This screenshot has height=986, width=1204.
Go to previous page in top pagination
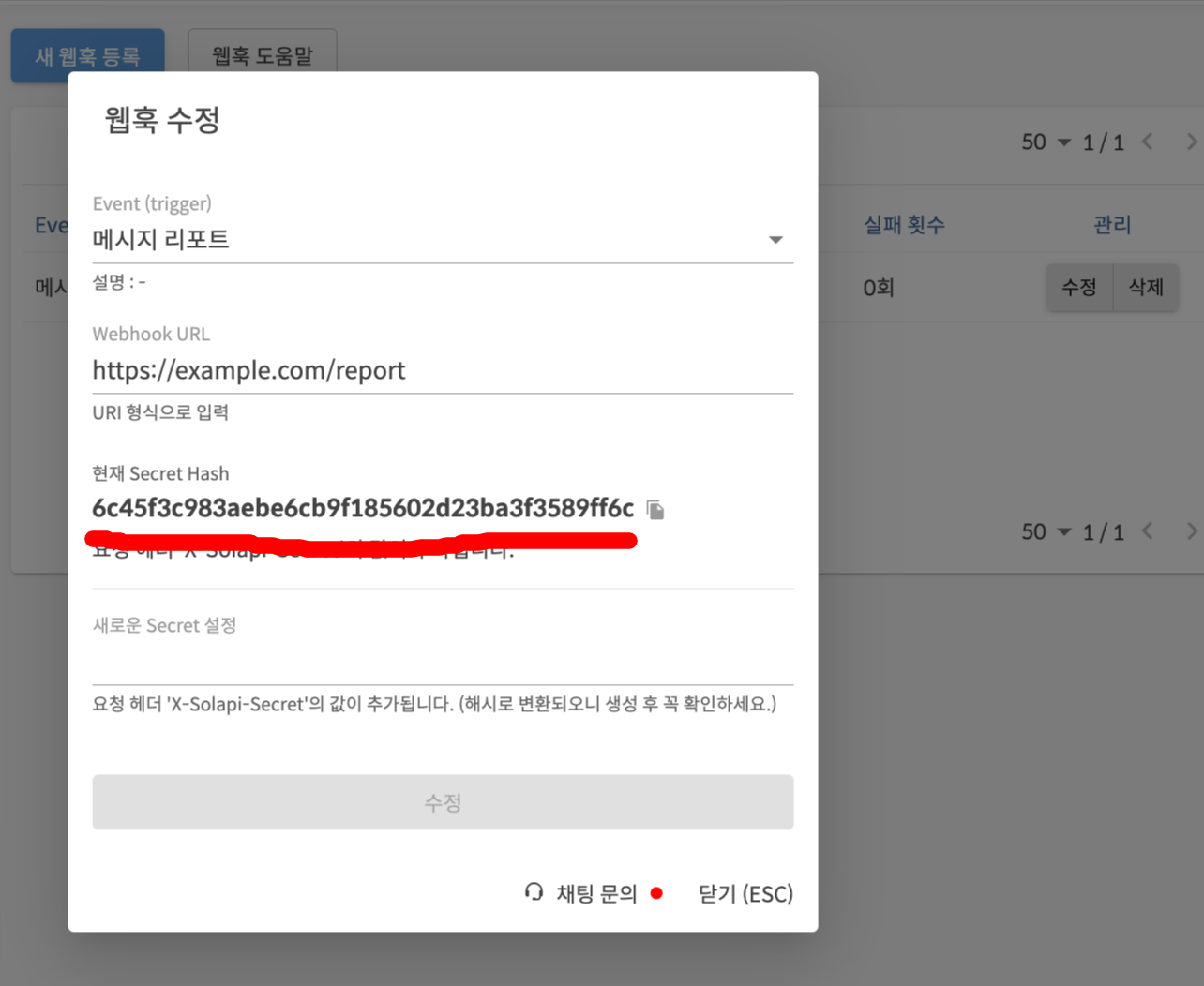(x=1148, y=142)
